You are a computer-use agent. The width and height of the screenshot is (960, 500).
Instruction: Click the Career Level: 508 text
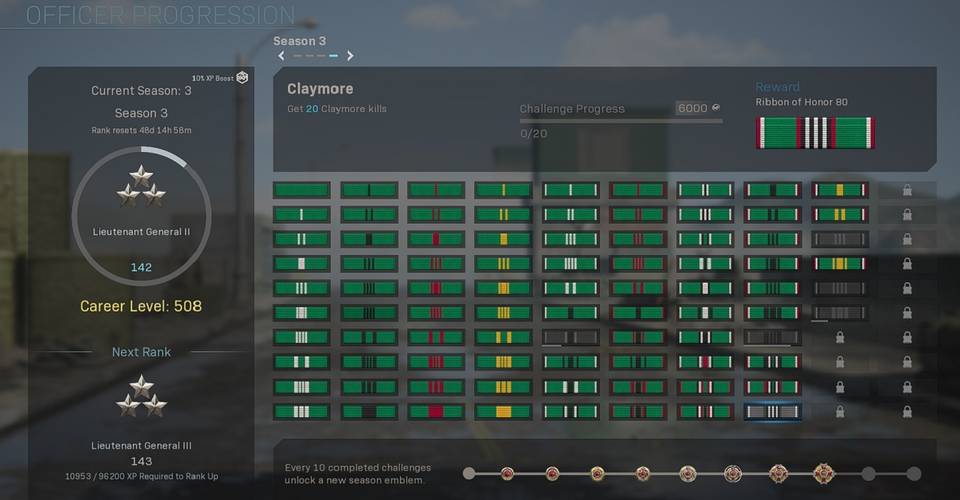coord(140,306)
